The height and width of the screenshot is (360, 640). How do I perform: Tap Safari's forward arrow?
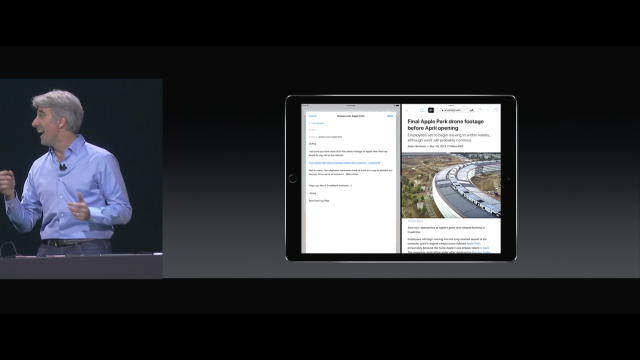[415, 110]
